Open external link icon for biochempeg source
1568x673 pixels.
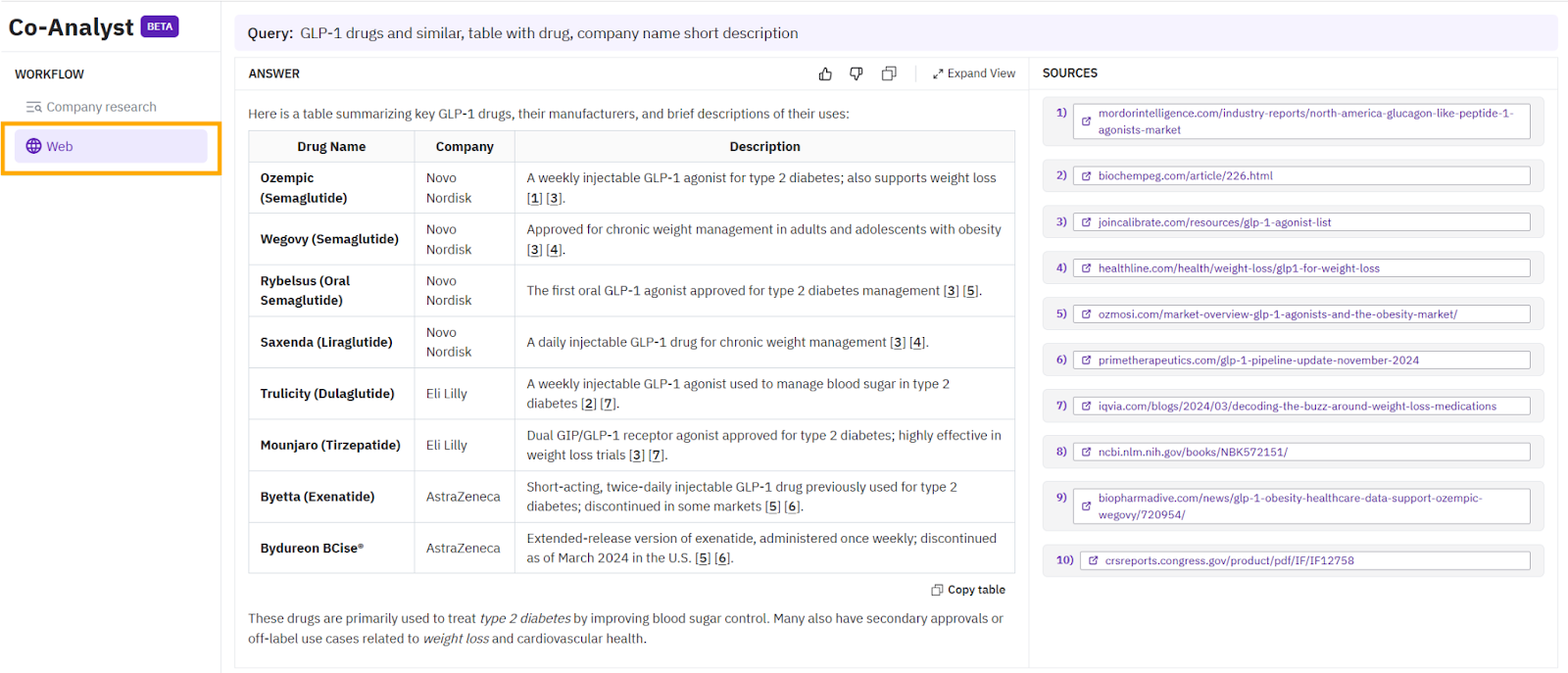1086,176
